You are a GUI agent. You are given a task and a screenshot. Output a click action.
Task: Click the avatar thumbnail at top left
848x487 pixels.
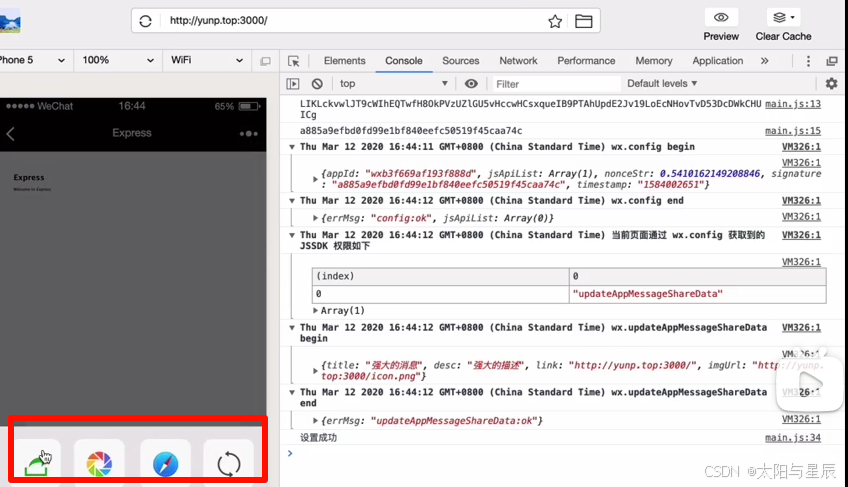tap(10, 22)
